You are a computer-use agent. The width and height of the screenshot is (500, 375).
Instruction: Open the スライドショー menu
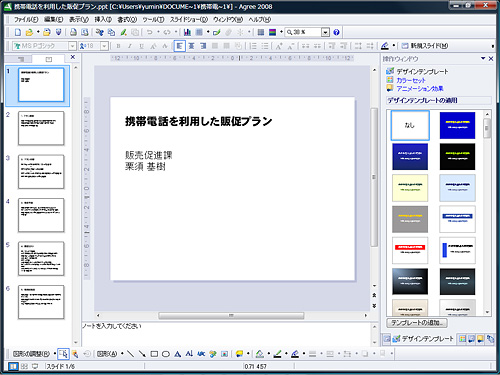click(189, 20)
